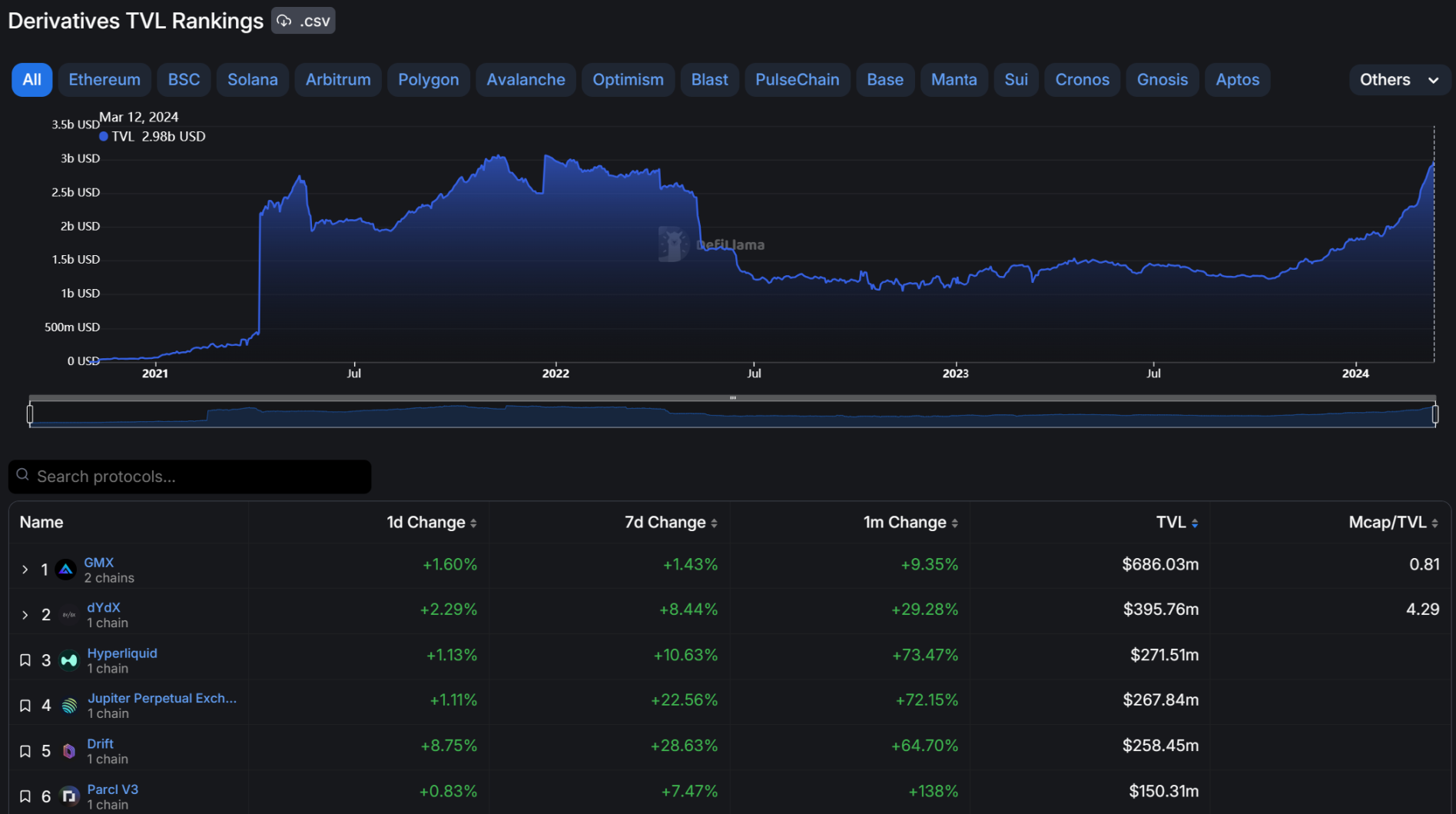The width and height of the screenshot is (1456, 814).
Task: Sort table by TVL column
Action: [1177, 523]
